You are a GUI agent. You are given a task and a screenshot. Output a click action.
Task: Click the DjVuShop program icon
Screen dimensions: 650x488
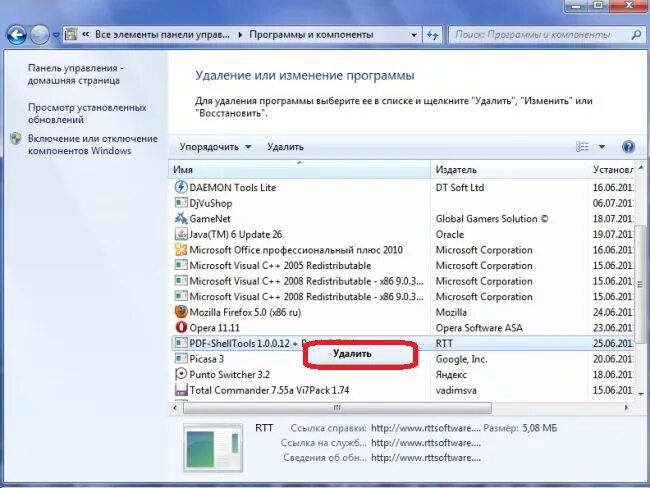pos(181,203)
